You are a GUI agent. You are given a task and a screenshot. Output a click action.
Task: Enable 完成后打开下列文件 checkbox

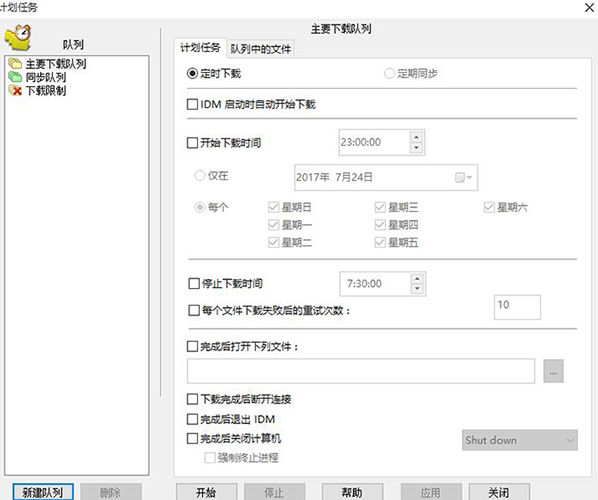pyautogui.click(x=192, y=346)
